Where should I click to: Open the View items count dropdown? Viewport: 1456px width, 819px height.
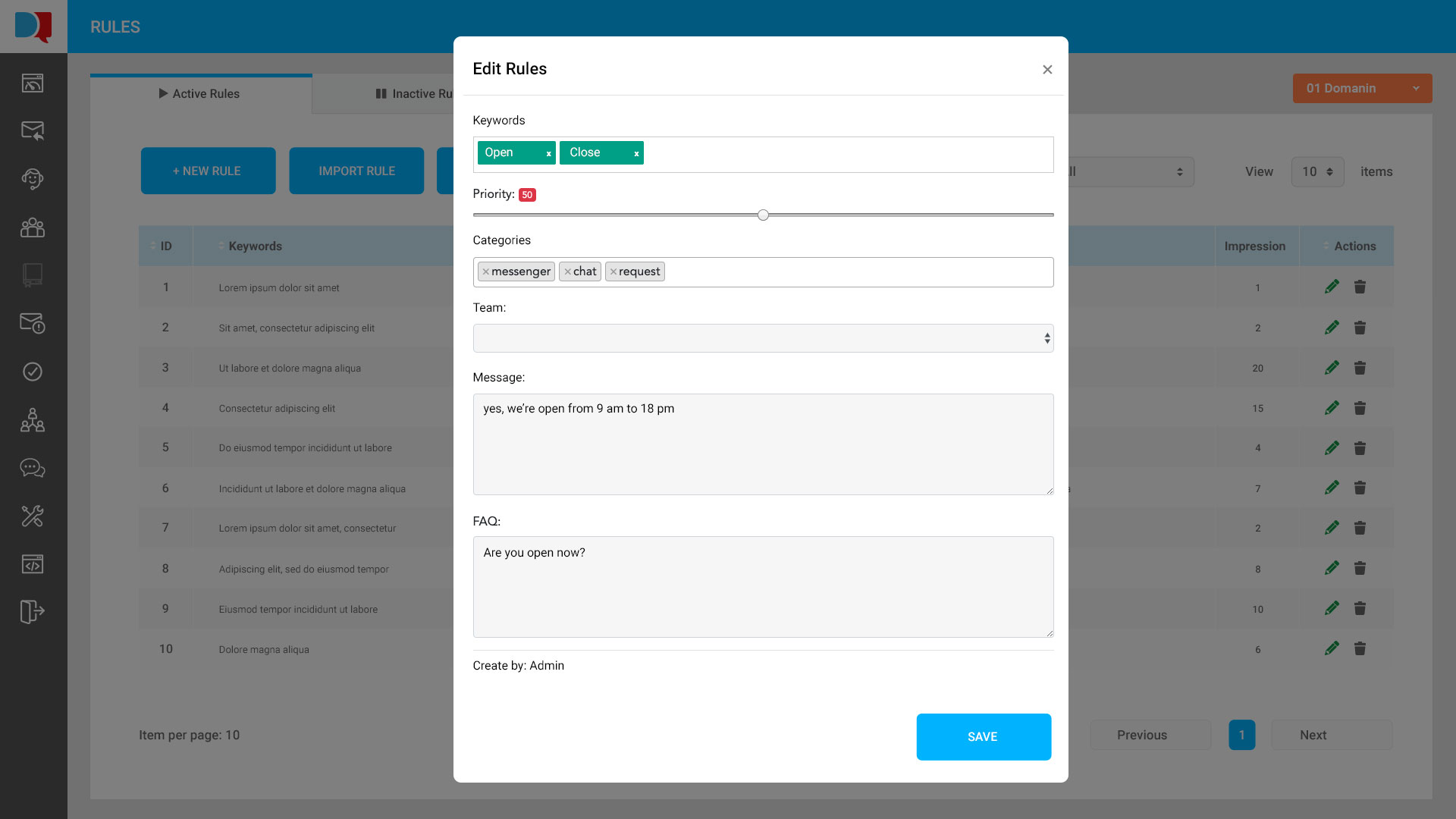point(1317,172)
